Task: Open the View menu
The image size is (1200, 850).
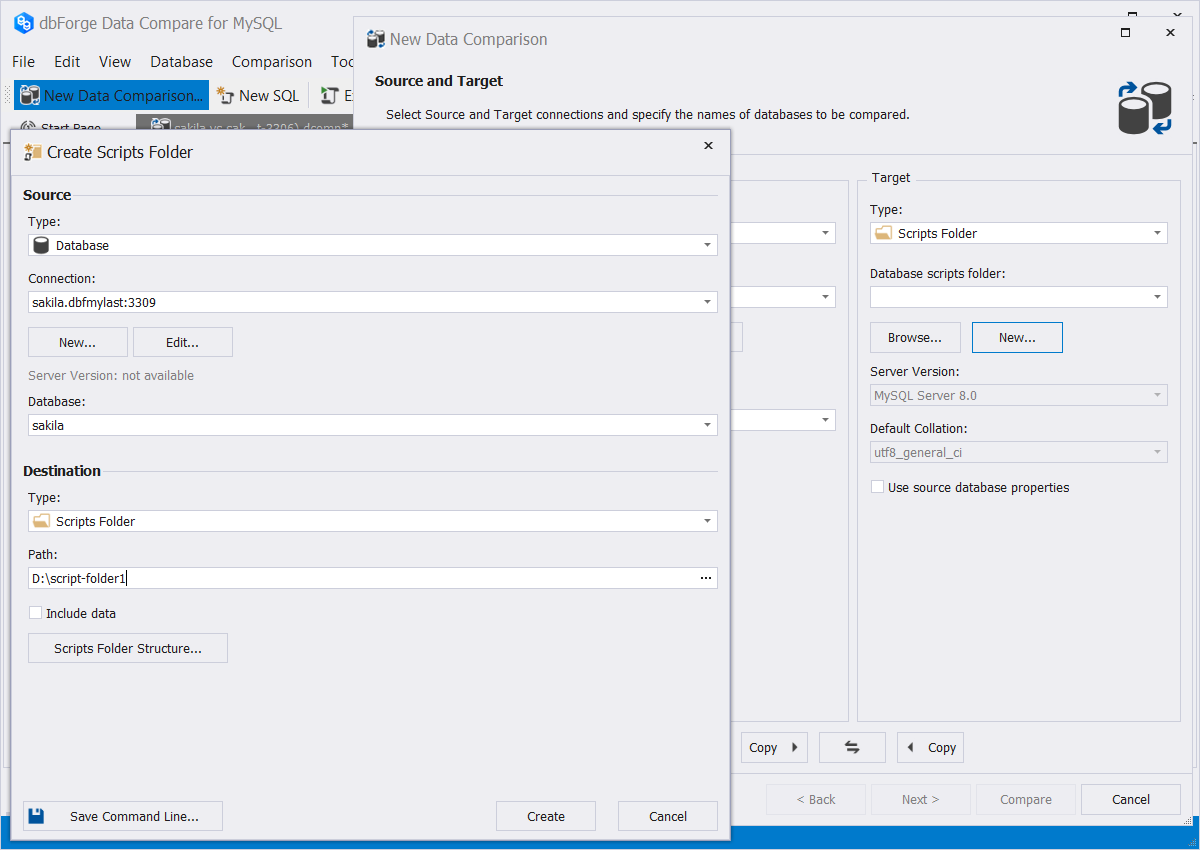Action: tap(115, 62)
